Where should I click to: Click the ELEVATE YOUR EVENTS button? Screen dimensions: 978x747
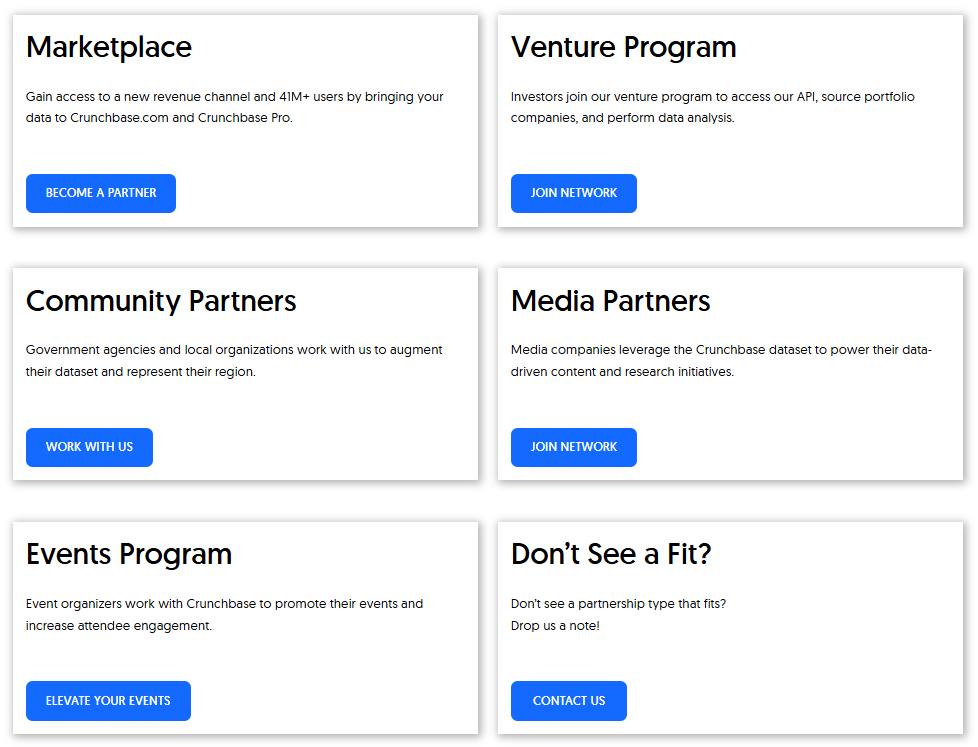pos(108,701)
